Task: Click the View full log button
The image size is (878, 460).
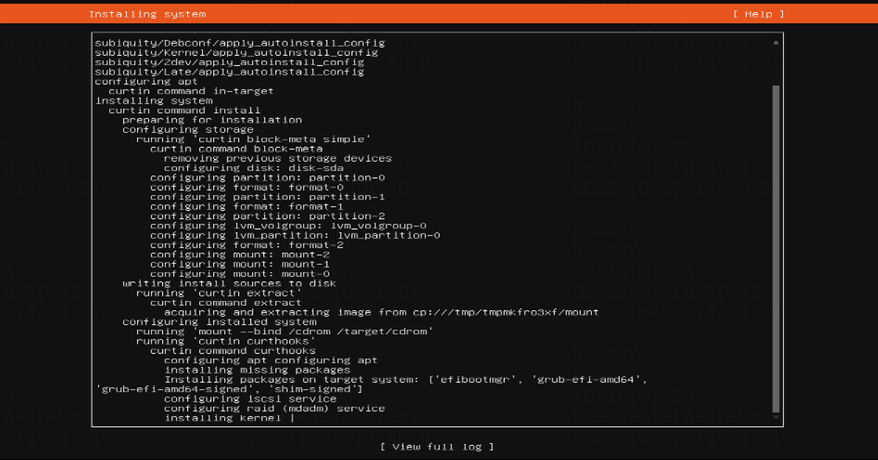Action: point(437,447)
